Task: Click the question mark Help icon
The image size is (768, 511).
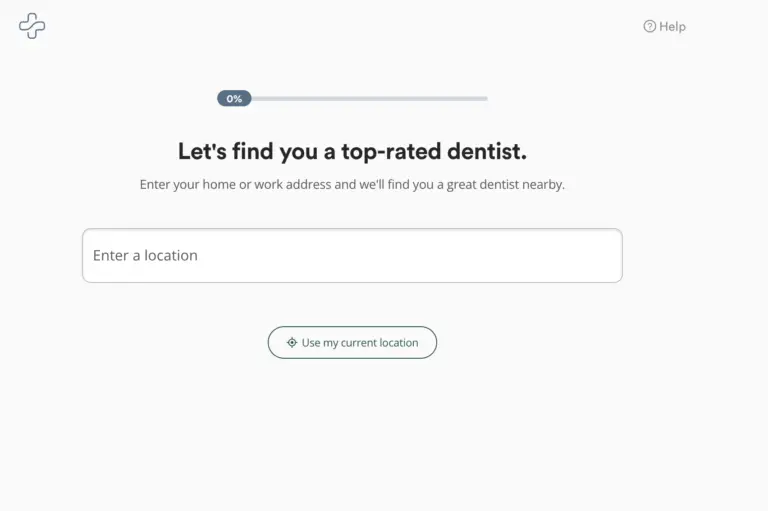Action: 649,26
